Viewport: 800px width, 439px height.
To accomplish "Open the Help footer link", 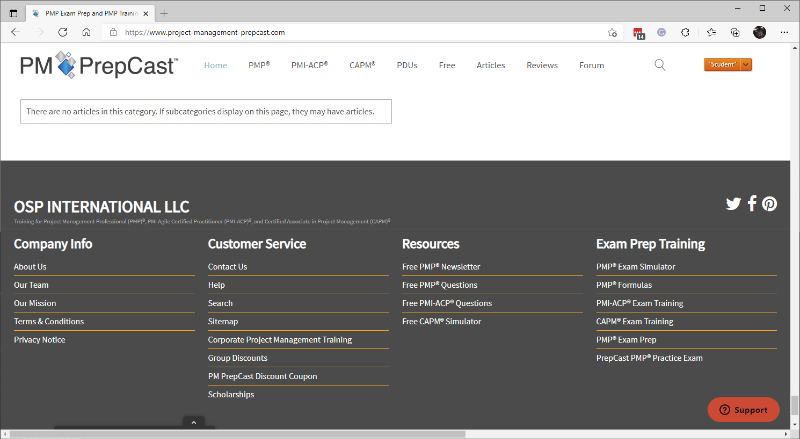I will (x=216, y=285).
